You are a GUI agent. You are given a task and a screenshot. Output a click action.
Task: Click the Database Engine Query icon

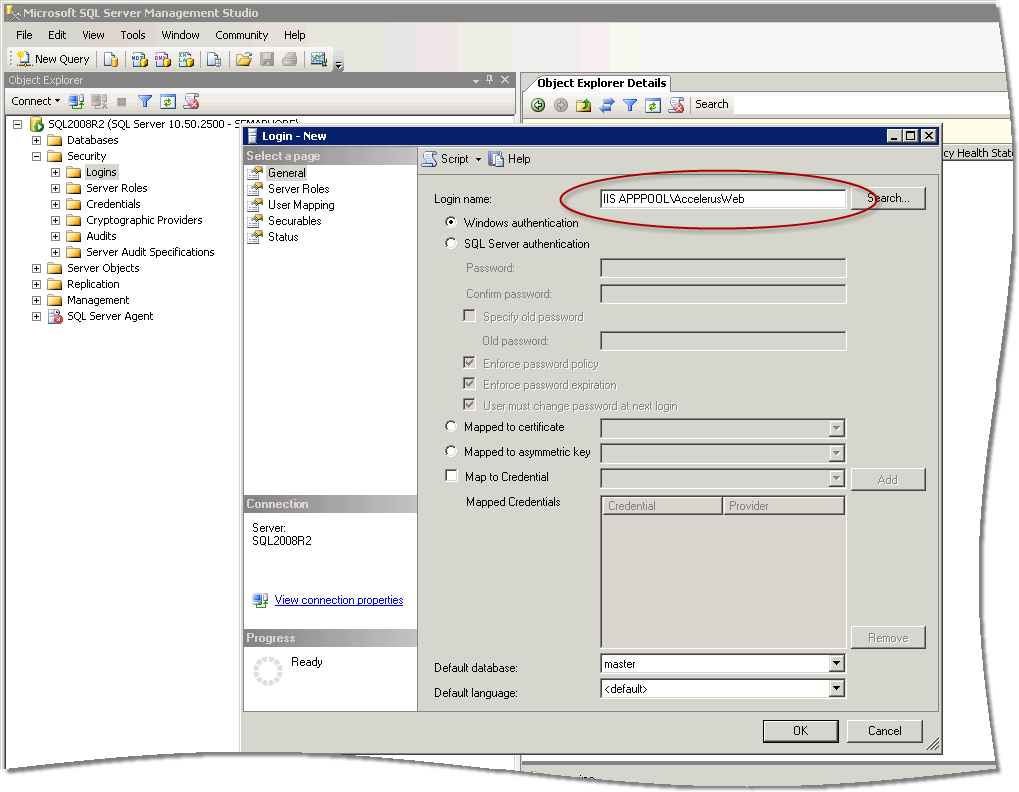point(111,60)
